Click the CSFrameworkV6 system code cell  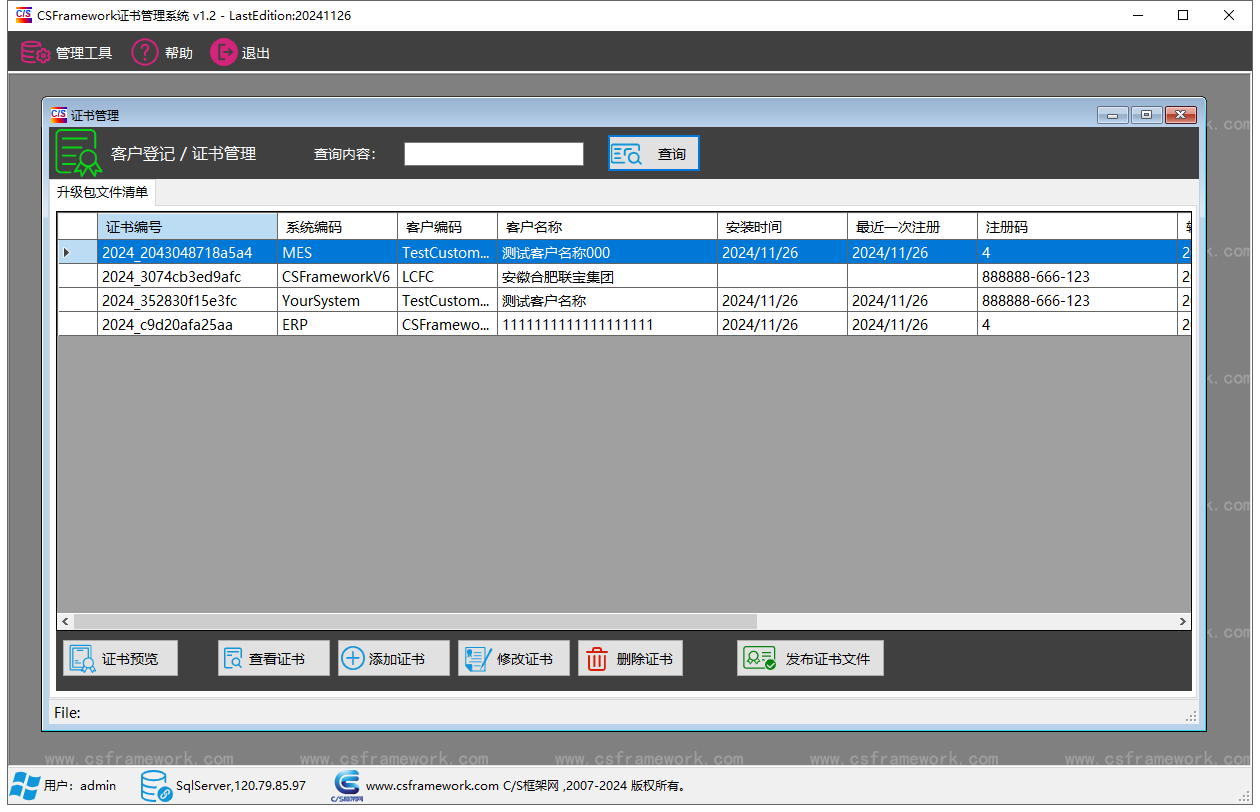337,277
